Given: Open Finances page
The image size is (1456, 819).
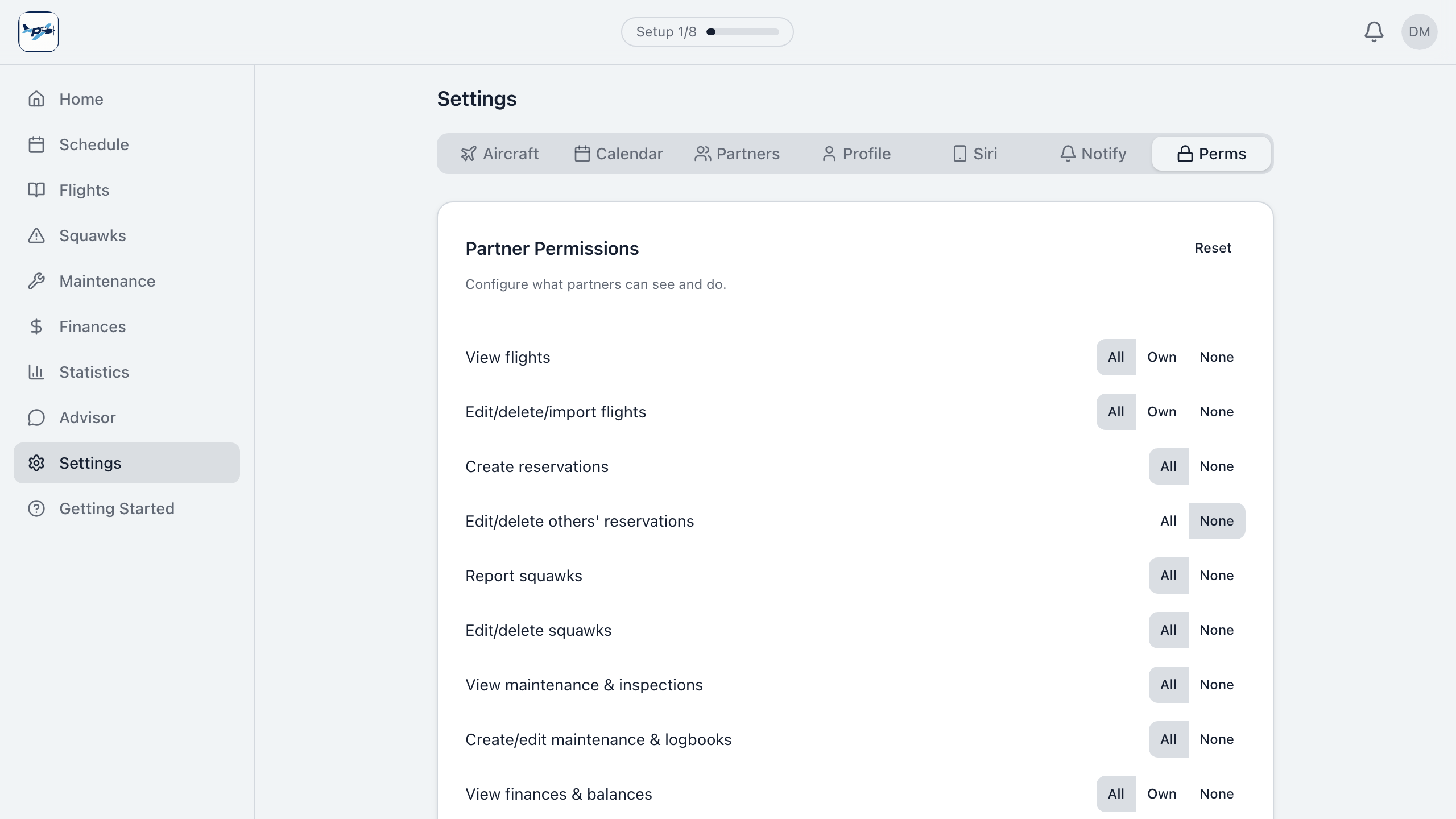Looking at the screenshot, I should 127,326.
